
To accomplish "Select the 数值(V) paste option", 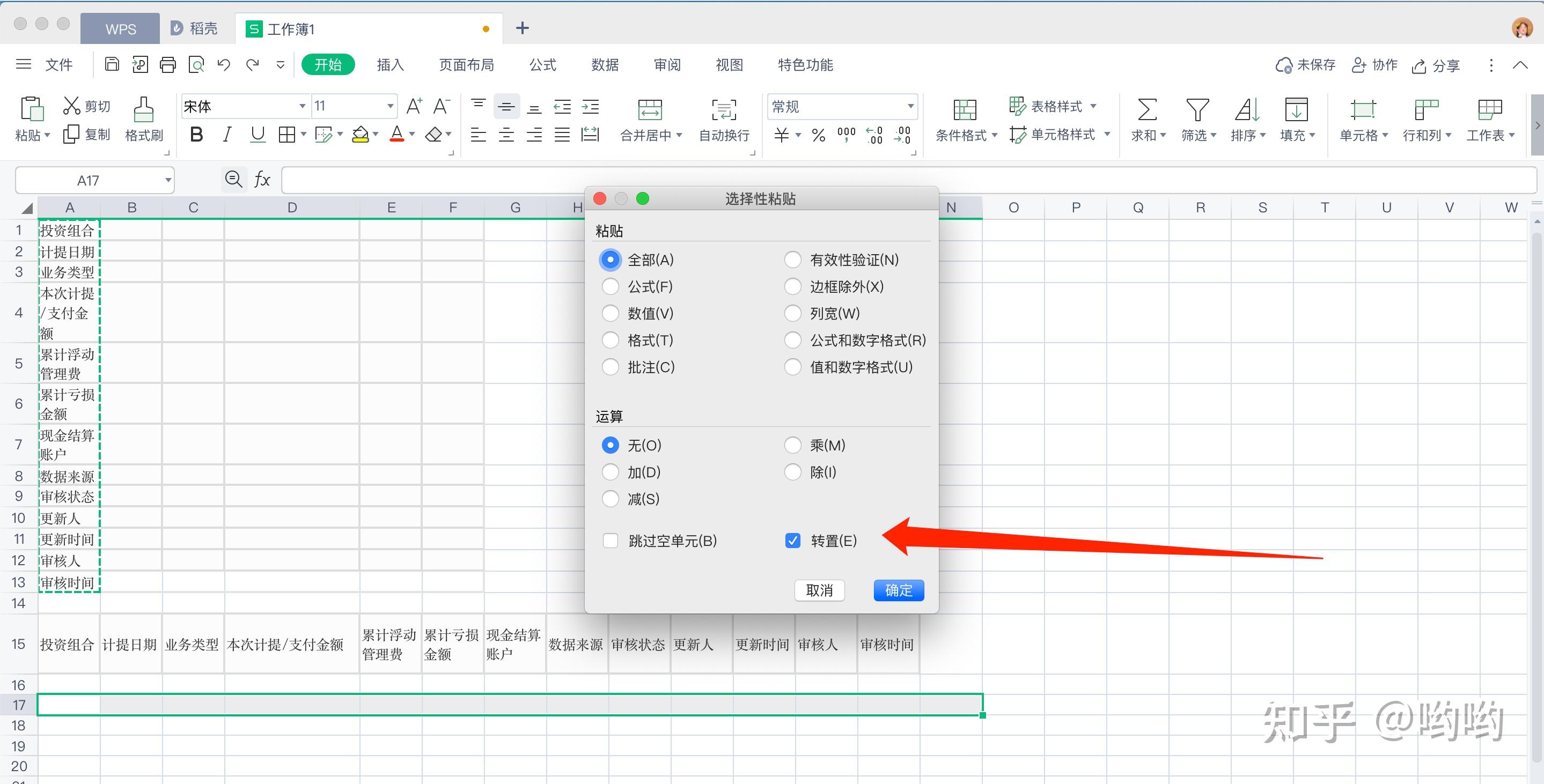I will 610,313.
